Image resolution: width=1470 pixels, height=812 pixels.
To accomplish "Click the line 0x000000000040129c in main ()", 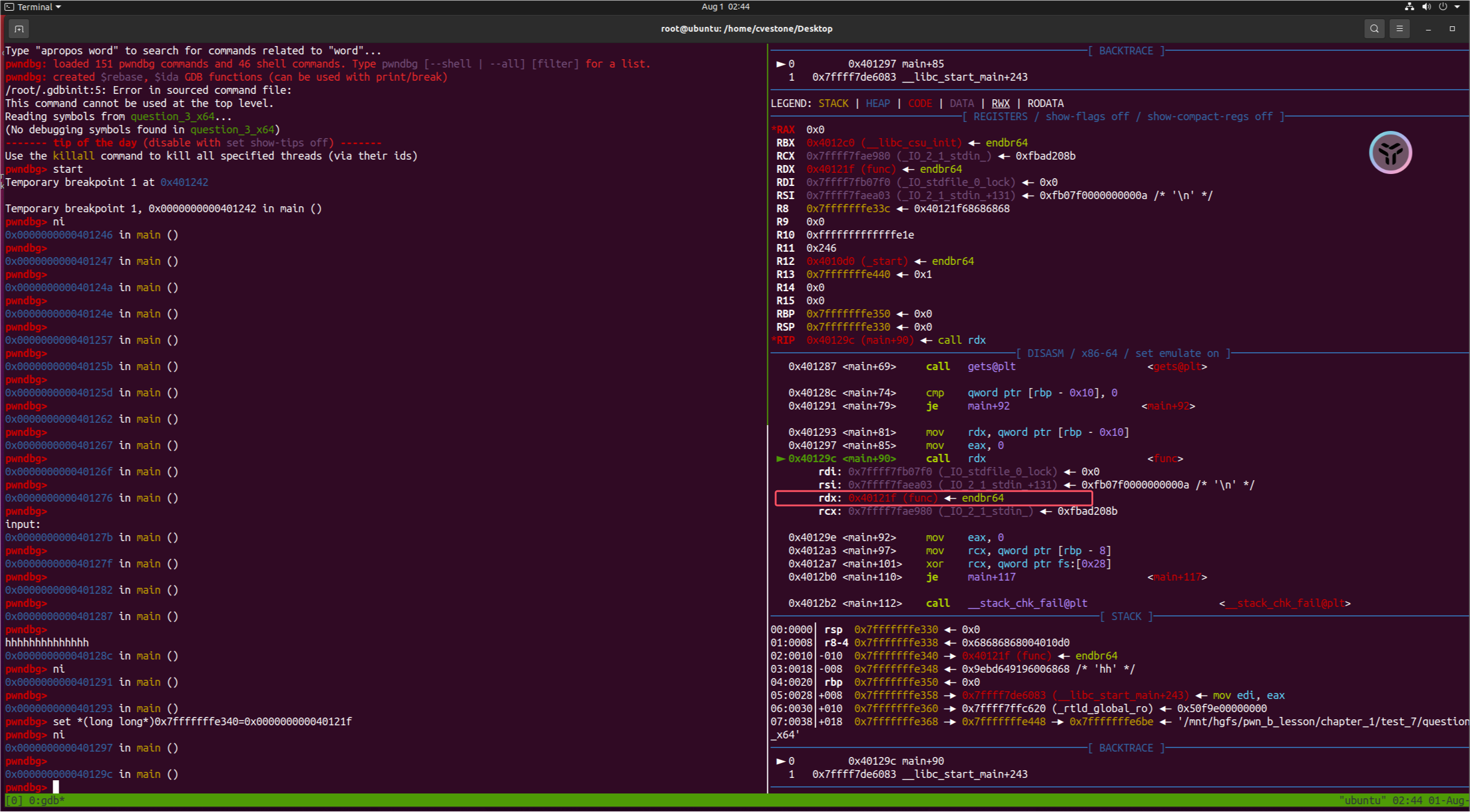I will point(92,774).
